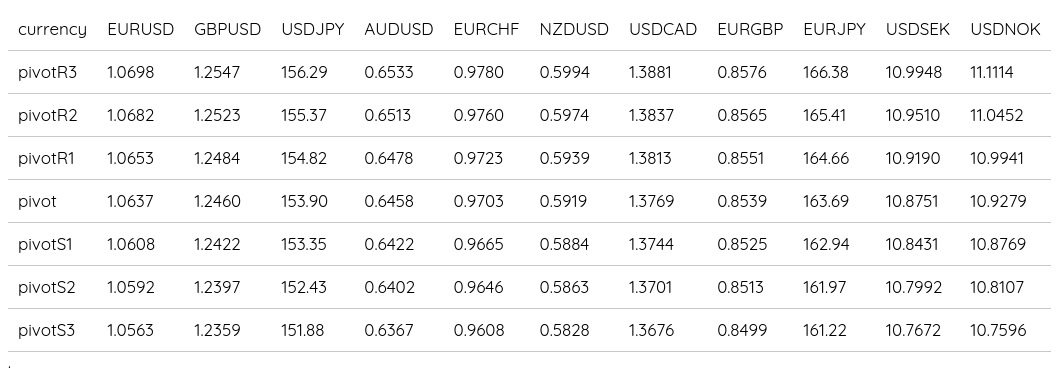
Task: Select the GBPUSD column header
Action: 228,30
